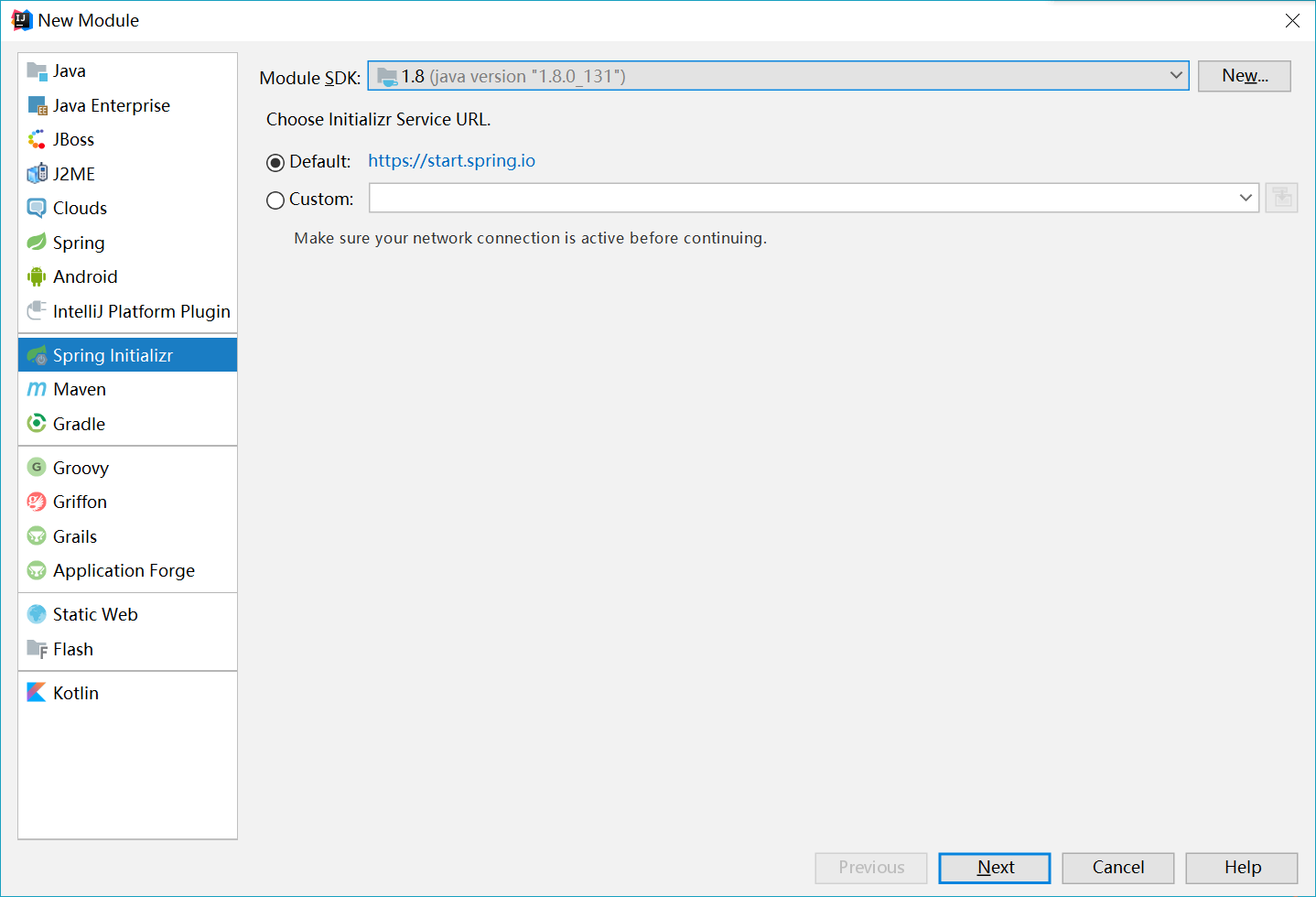This screenshot has height=897, width=1316.
Task: Click the 'Choose Initializr Service URL.' text
Action: click(x=378, y=119)
